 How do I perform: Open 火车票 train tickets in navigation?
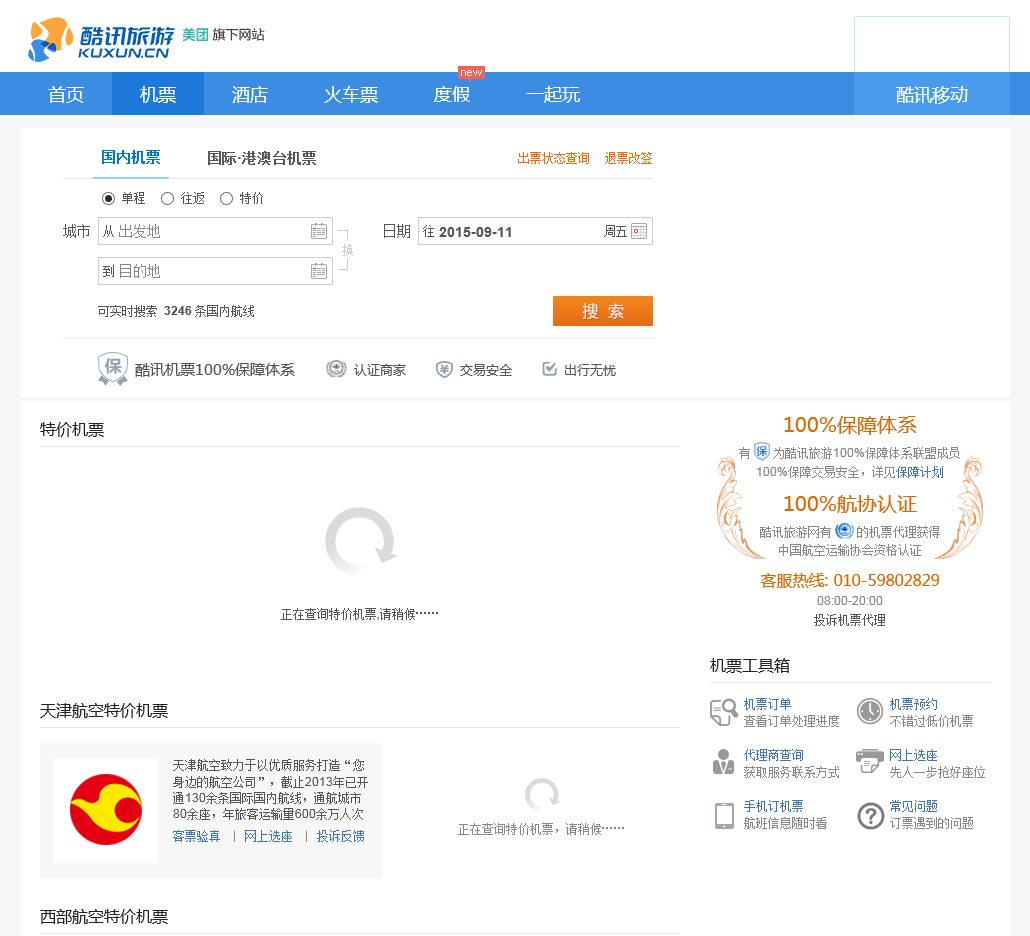tap(351, 94)
